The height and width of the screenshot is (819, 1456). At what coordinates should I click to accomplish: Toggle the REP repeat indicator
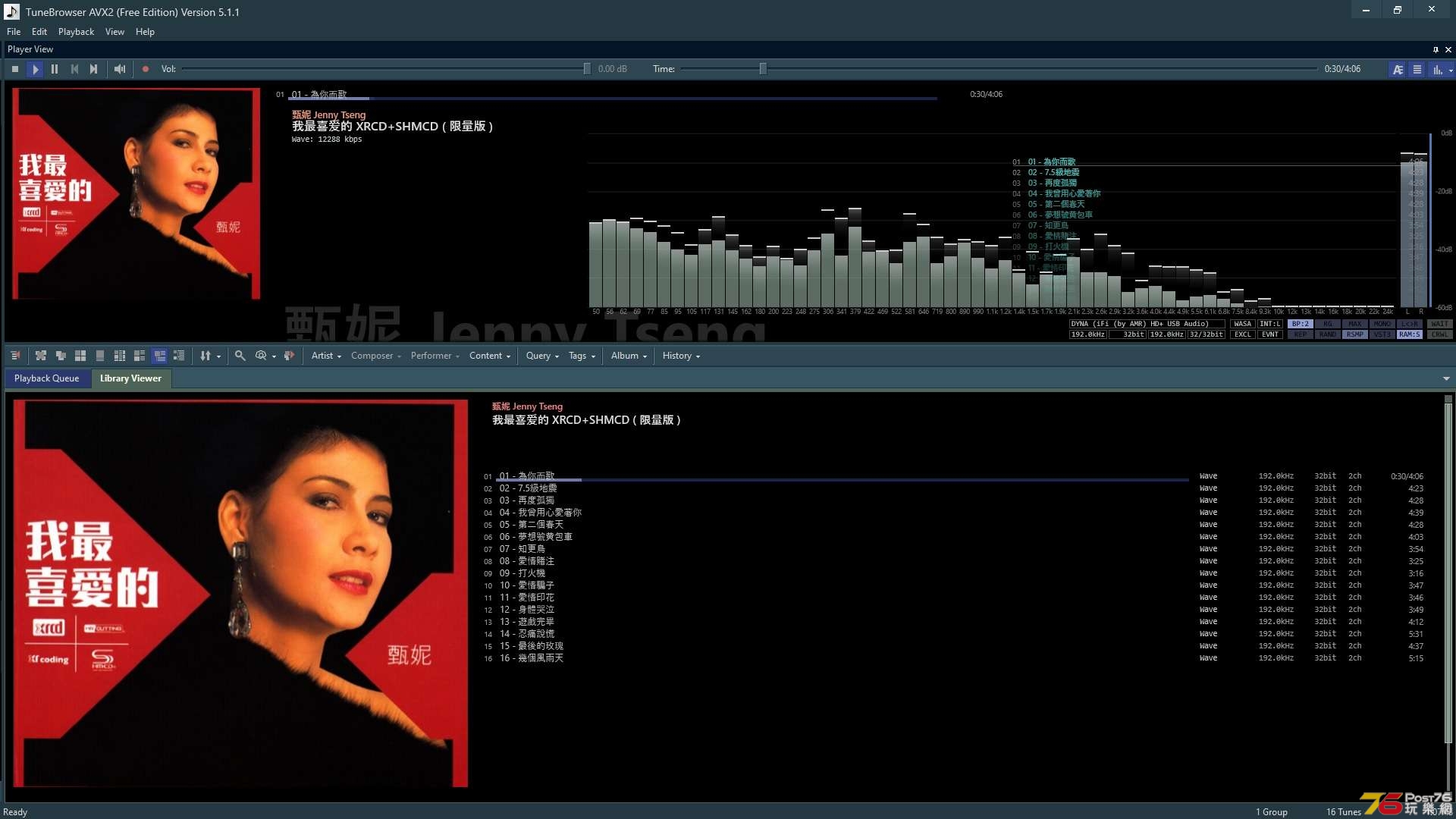coord(1301,334)
